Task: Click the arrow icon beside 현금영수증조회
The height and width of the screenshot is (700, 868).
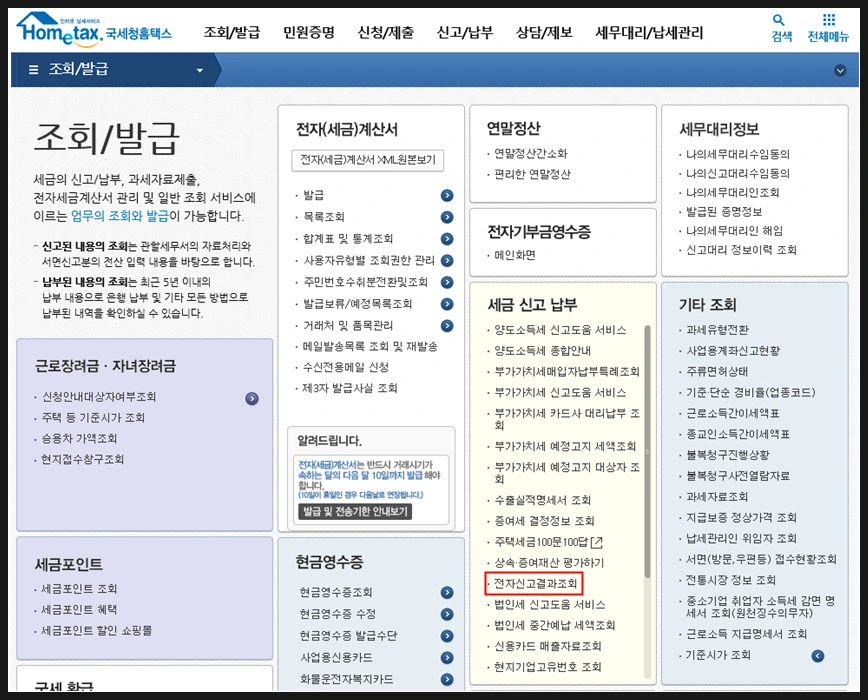Action: coord(447,591)
